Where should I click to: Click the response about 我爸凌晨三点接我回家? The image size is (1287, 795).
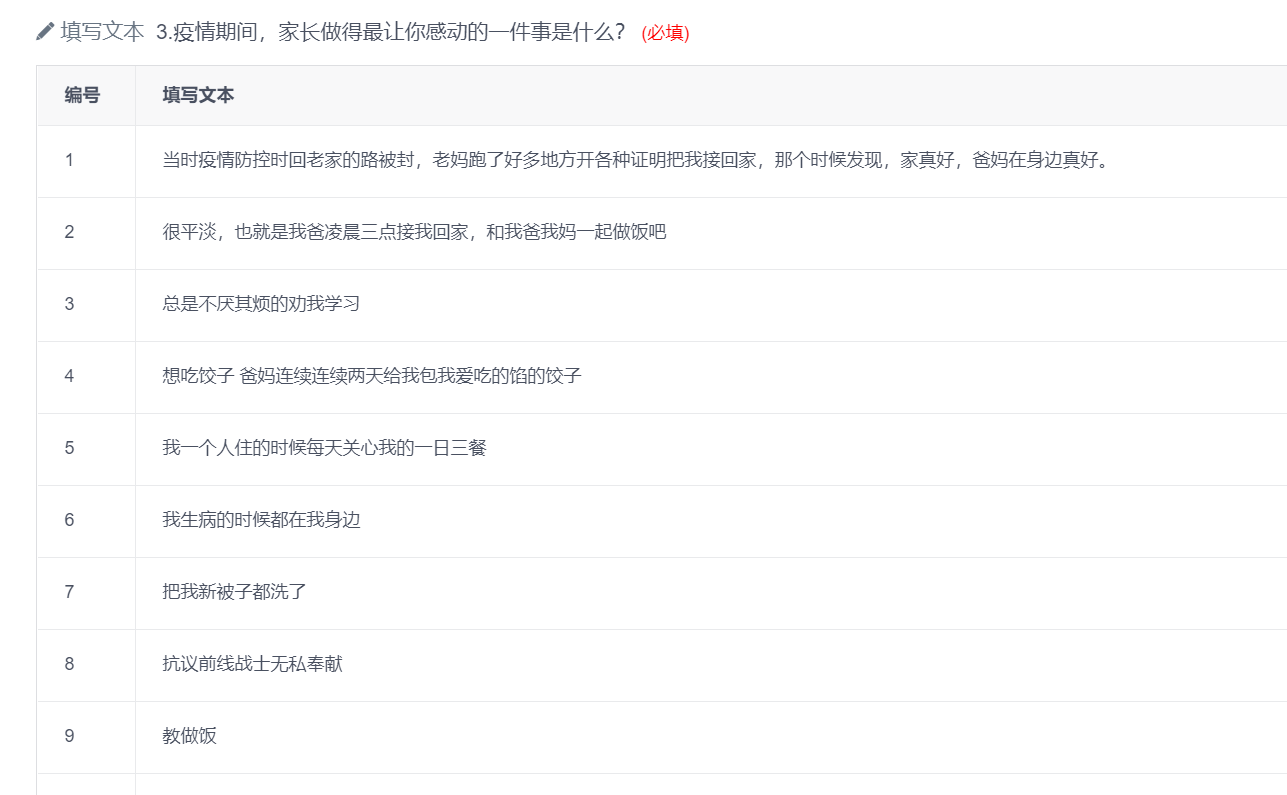(414, 232)
